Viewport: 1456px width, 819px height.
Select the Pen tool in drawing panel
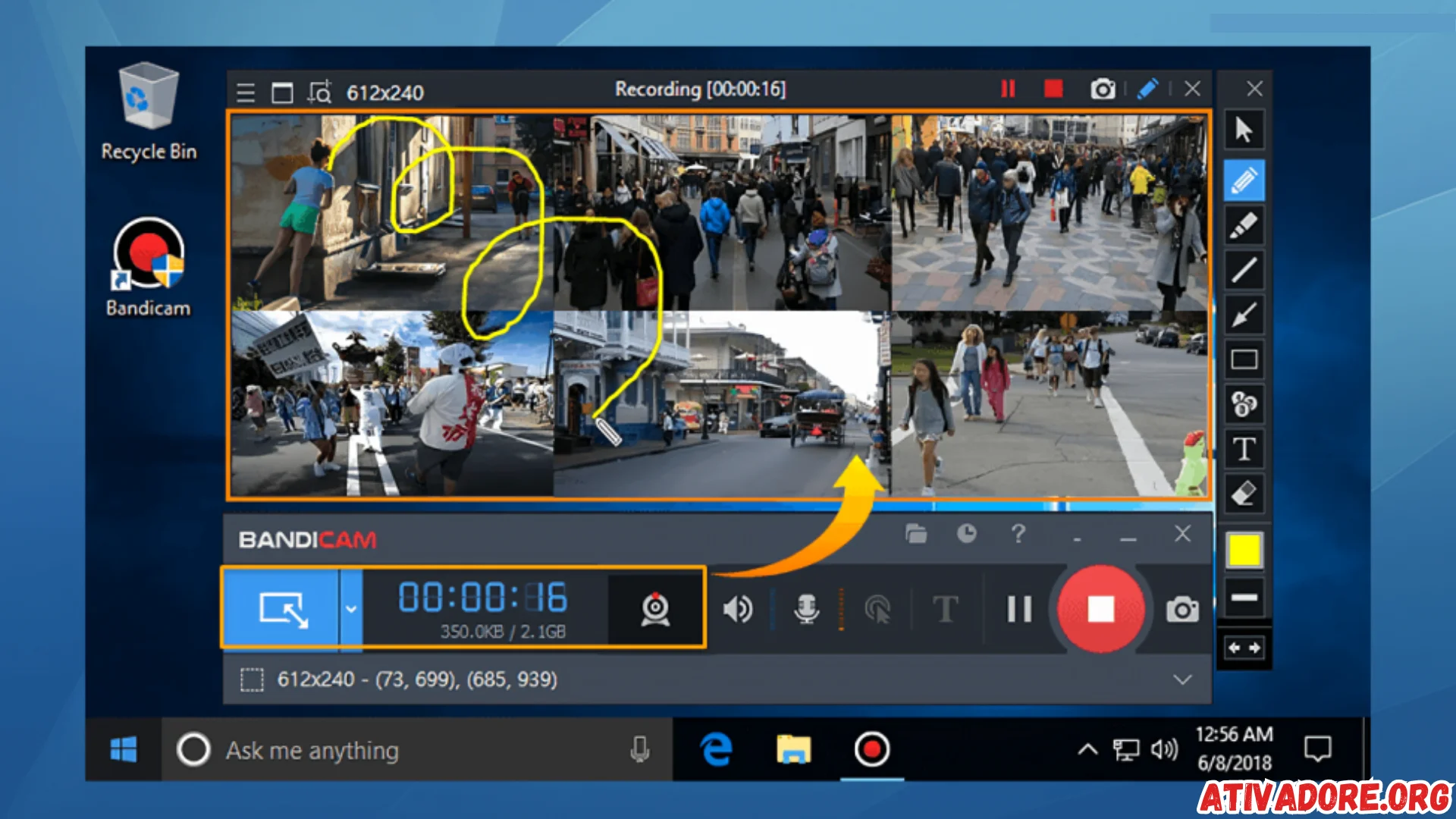1244,180
